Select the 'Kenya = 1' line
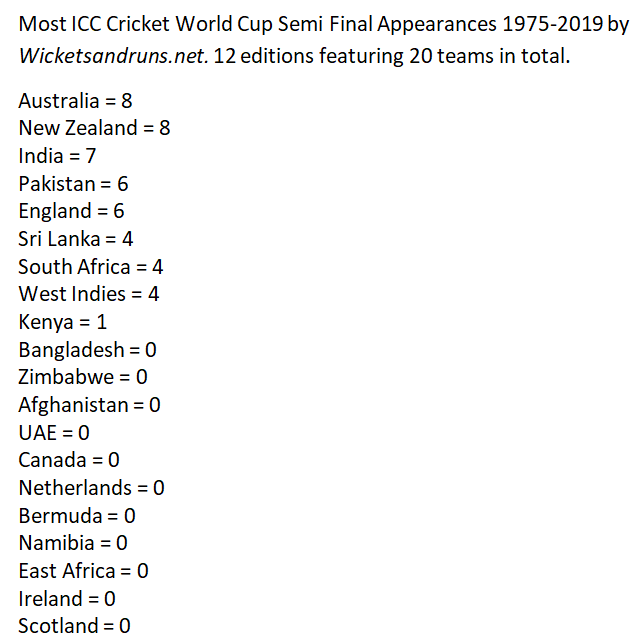The height and width of the screenshot is (642, 636). click(x=62, y=322)
